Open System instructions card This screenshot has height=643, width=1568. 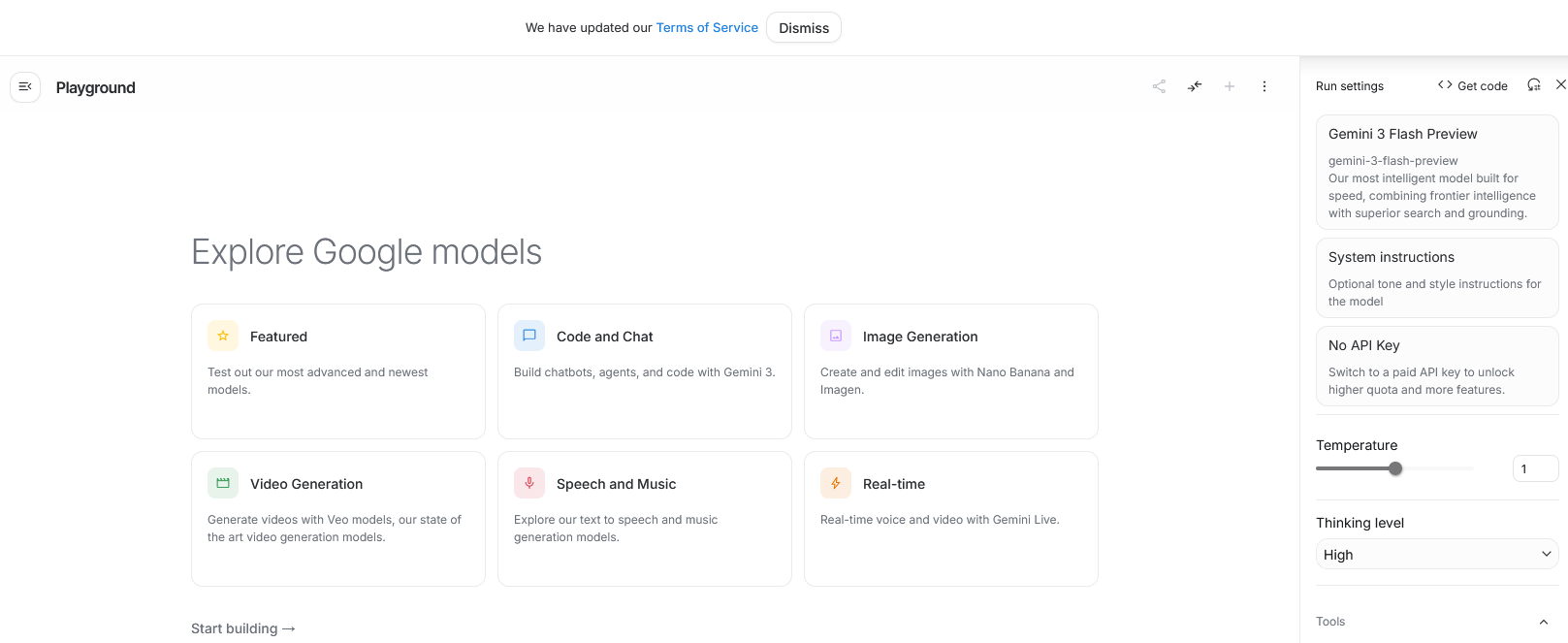pyautogui.click(x=1437, y=278)
